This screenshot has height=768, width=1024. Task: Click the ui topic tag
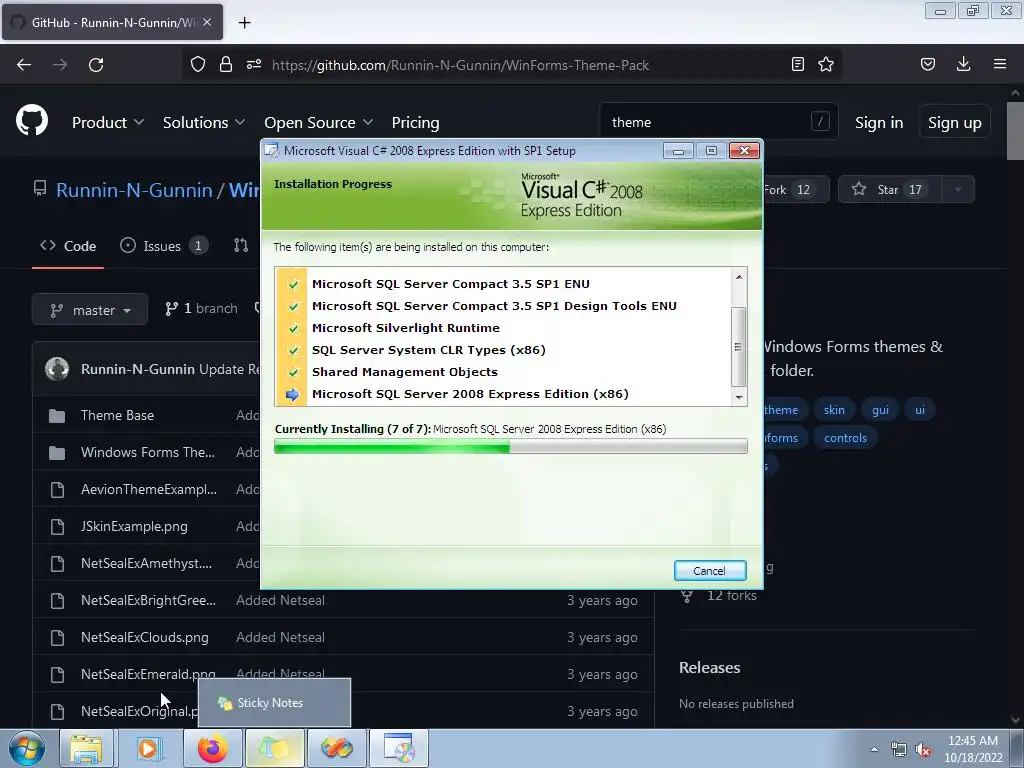920,410
